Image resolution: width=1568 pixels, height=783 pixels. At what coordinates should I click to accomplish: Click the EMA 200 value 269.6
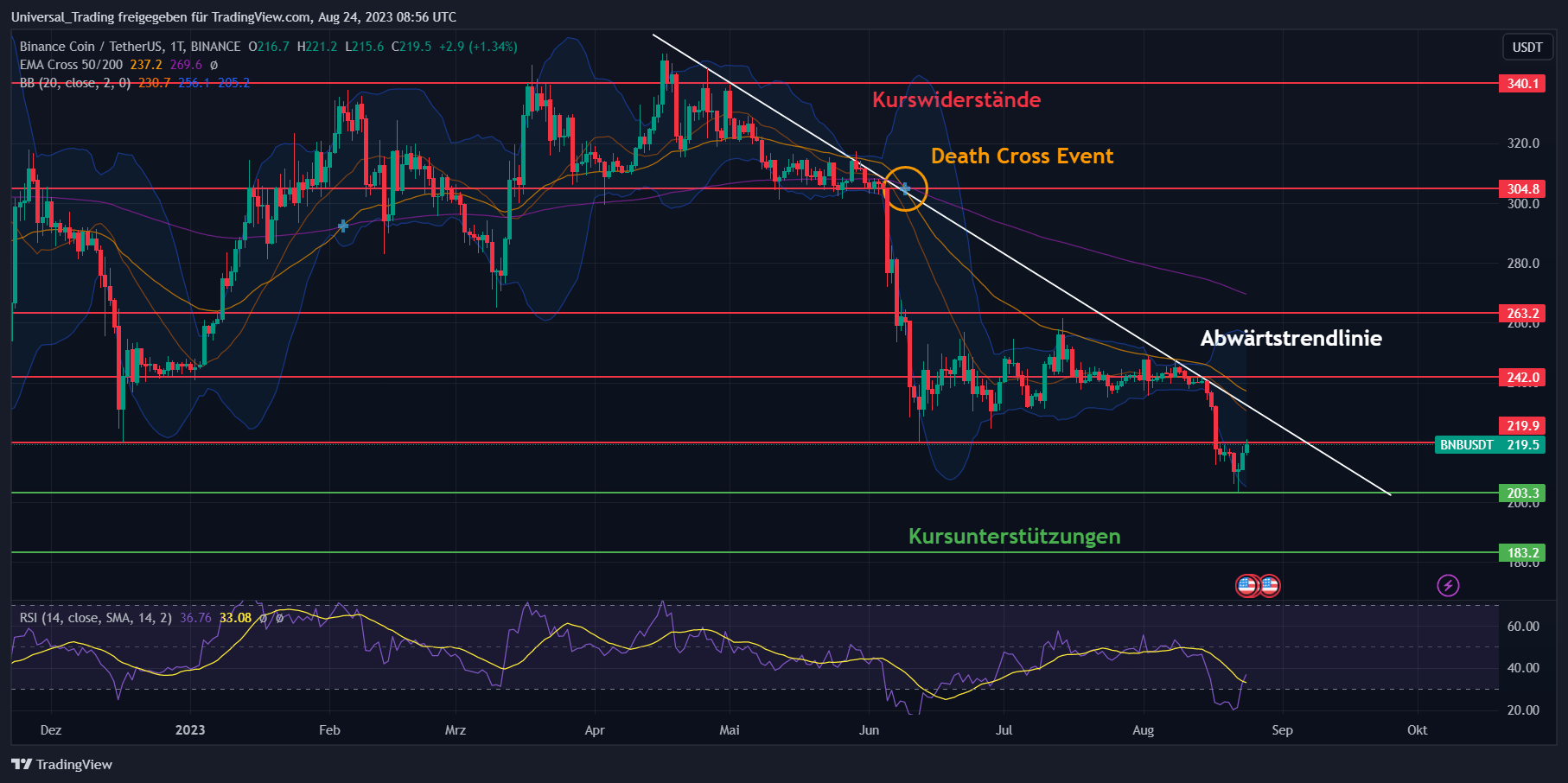(x=186, y=65)
